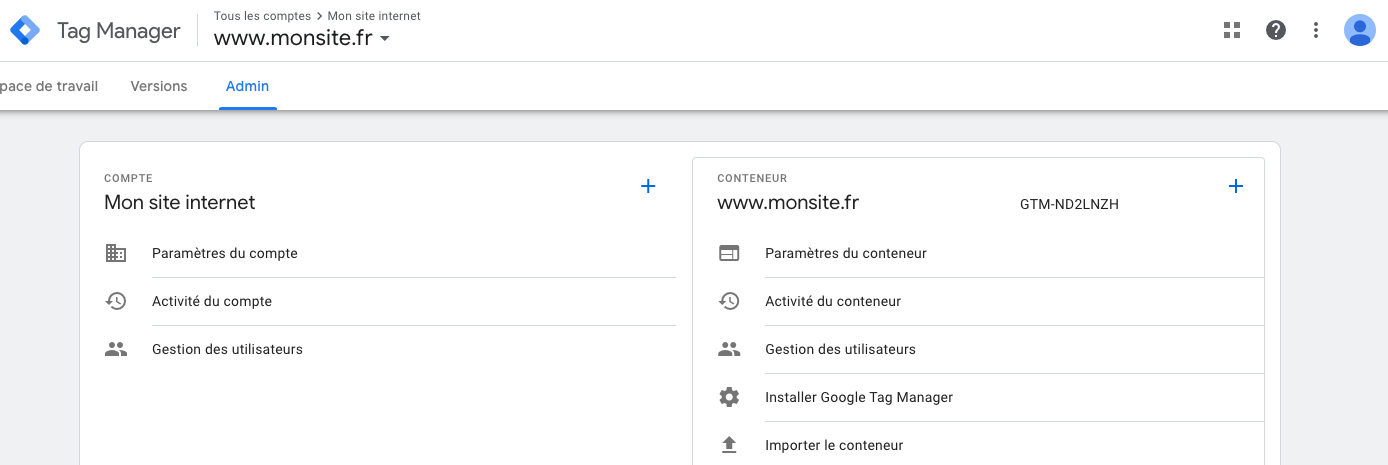The width and height of the screenshot is (1388, 465).
Task: Click the history icon for Activité du conteneur
Action: click(x=729, y=301)
